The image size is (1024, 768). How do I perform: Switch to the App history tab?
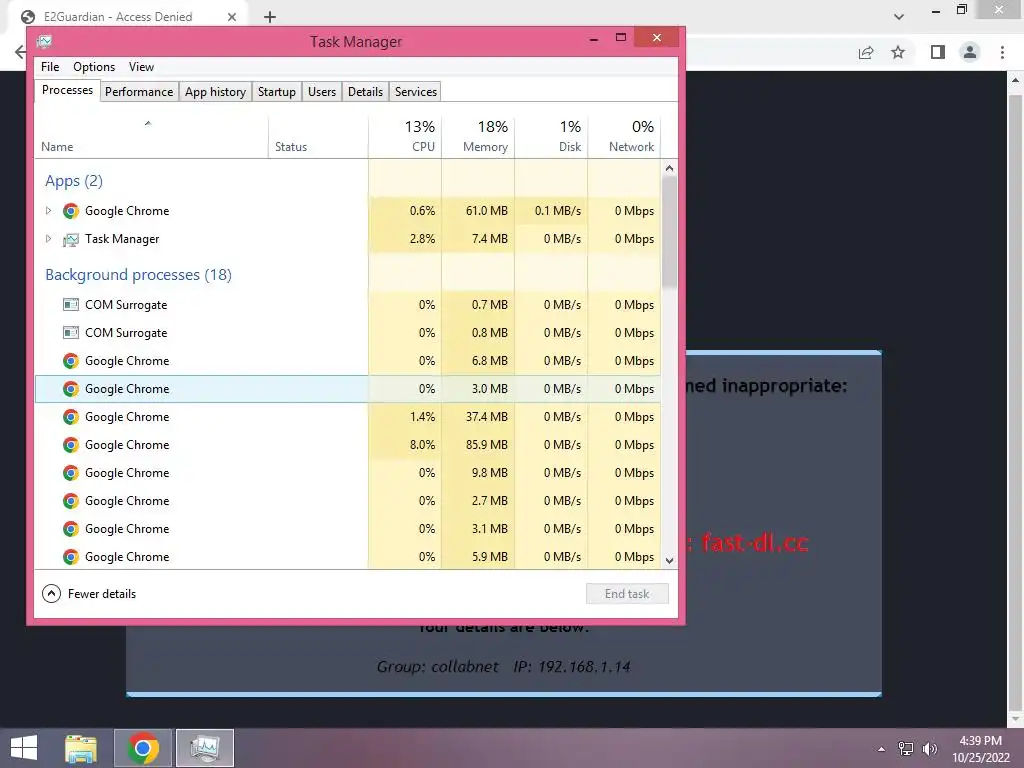216,92
